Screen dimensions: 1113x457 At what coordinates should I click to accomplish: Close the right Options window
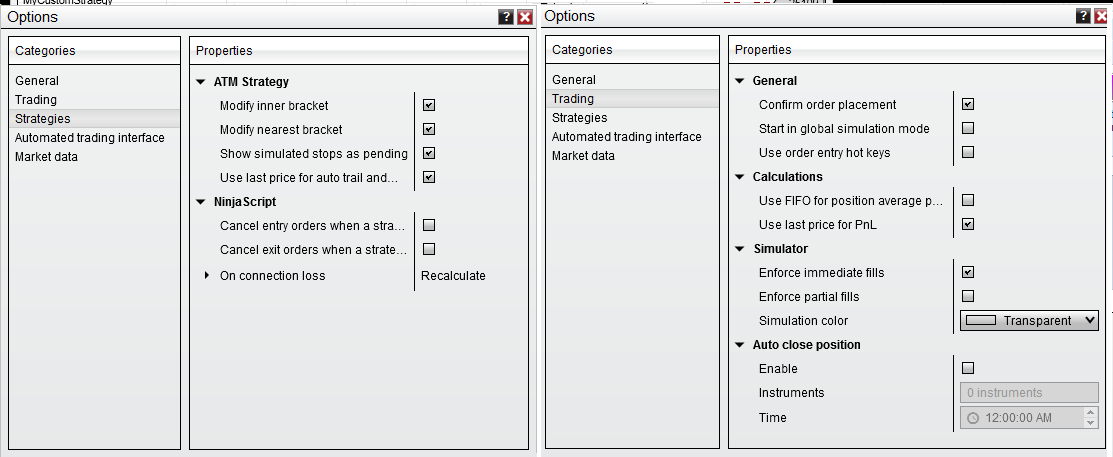point(1102,16)
